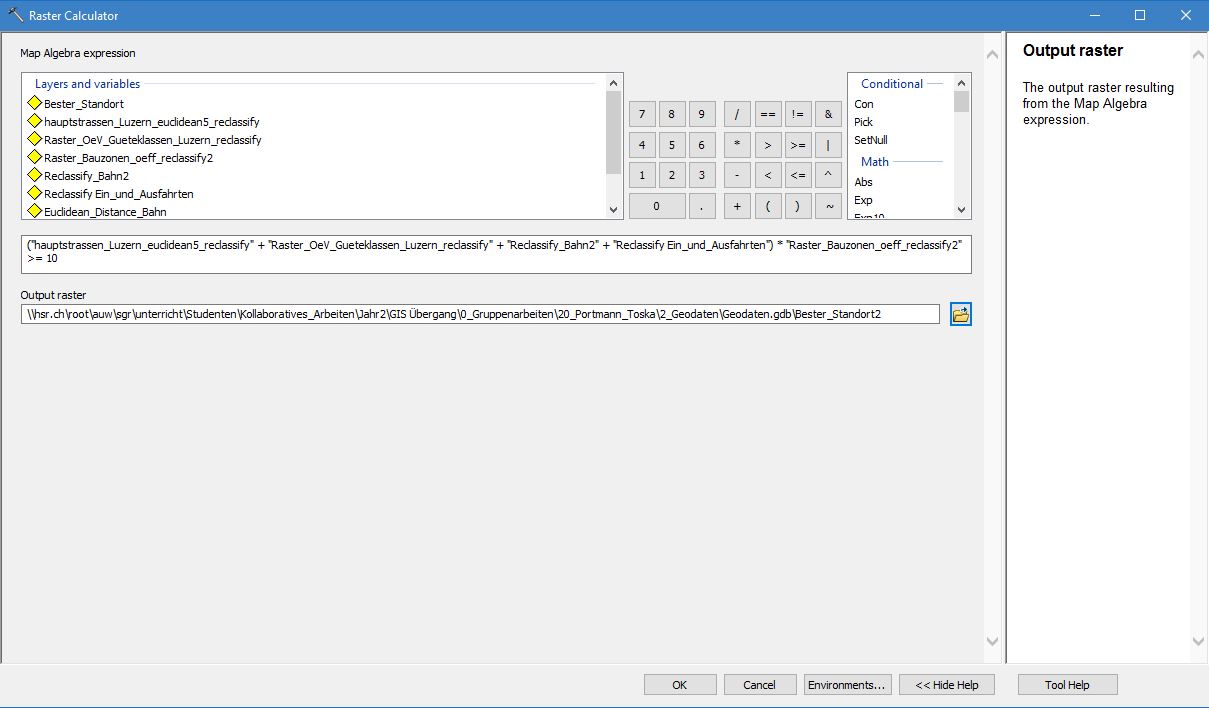This screenshot has width=1209, height=708.
Task: Insert the Boolean AND (&) operator
Action: click(x=828, y=114)
